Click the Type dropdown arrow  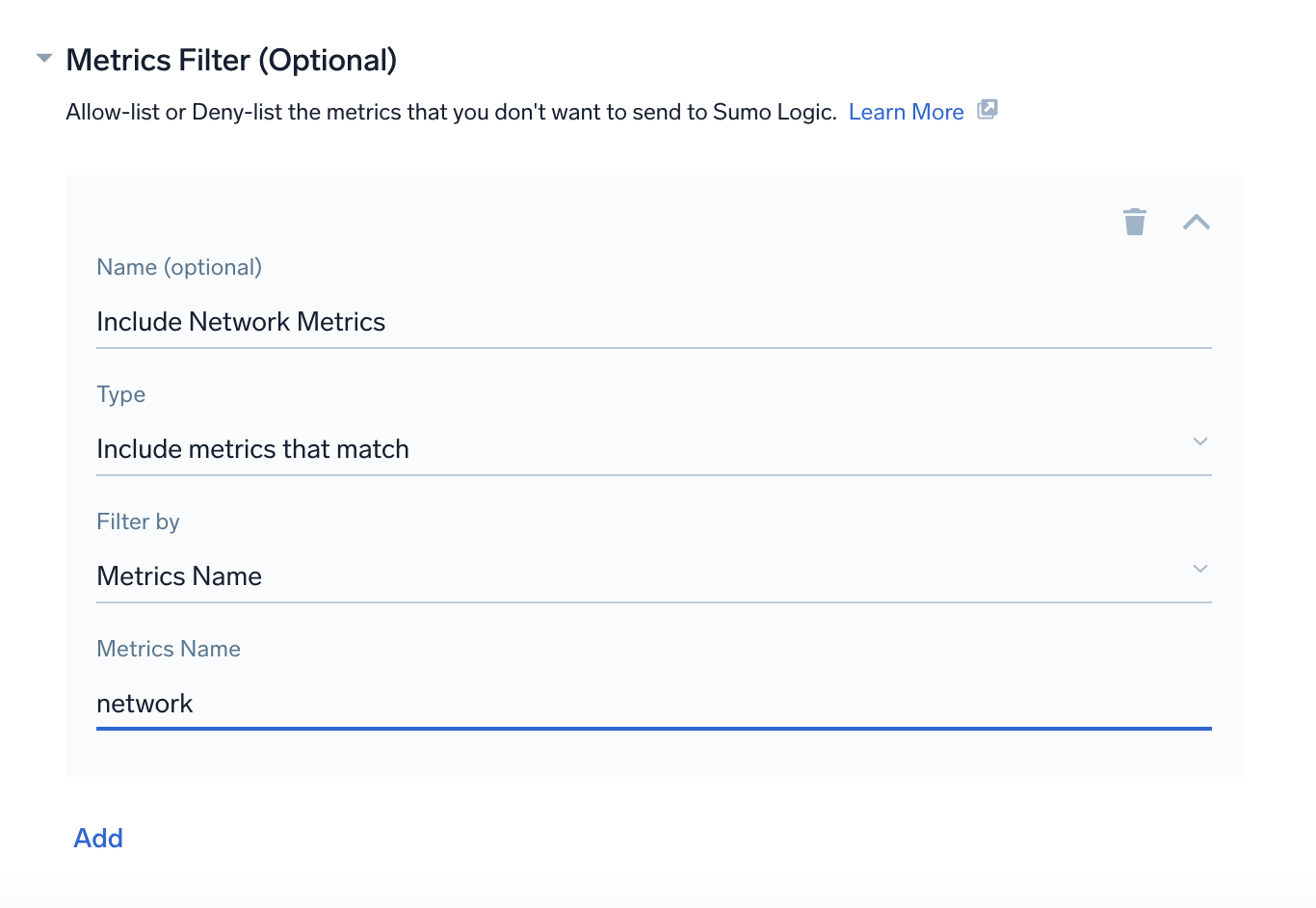[x=1199, y=441]
